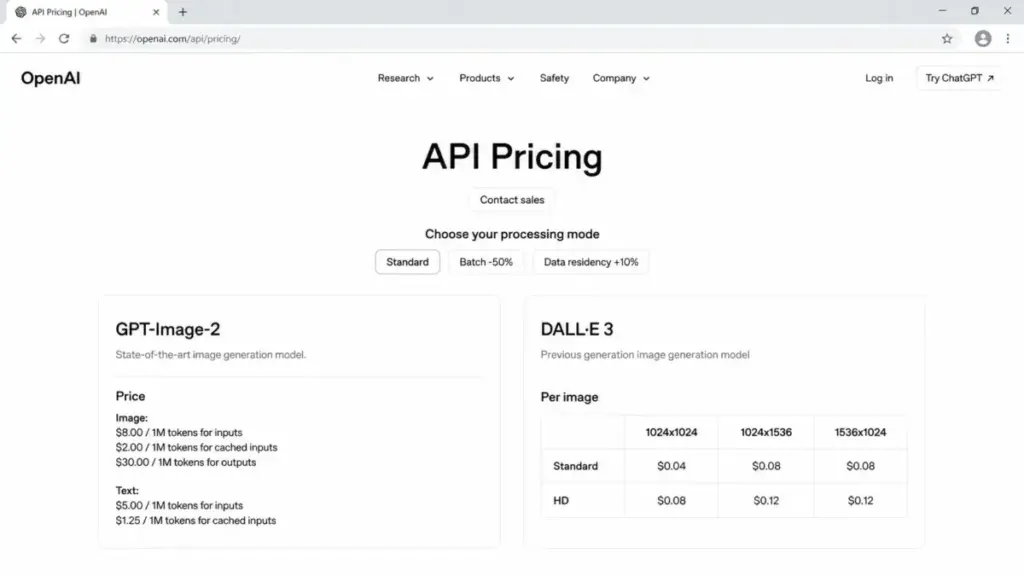This screenshot has width=1024, height=576.
Task: Close the API Pricing tab
Action: click(x=156, y=12)
